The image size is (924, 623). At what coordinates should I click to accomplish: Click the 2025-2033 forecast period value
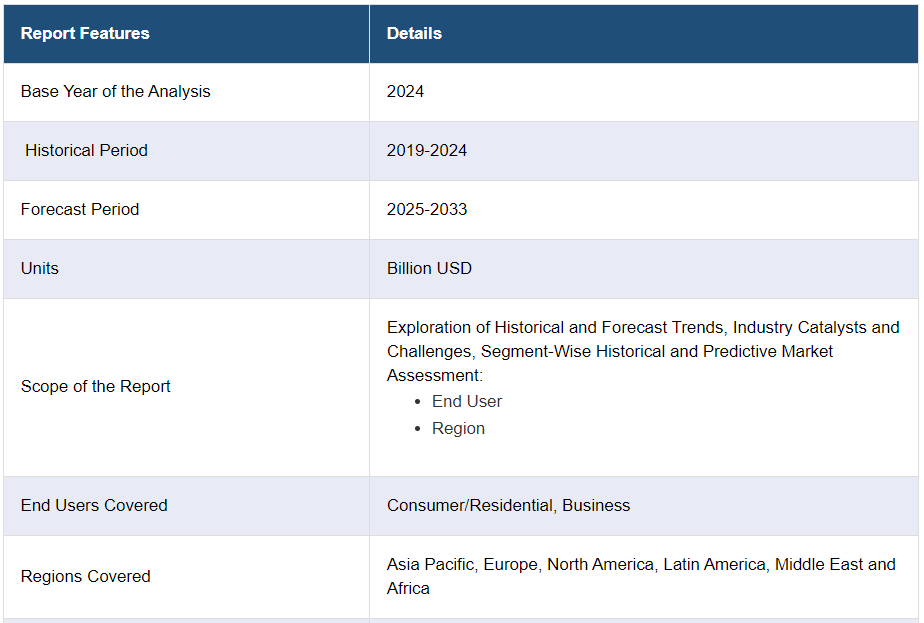[x=427, y=209]
